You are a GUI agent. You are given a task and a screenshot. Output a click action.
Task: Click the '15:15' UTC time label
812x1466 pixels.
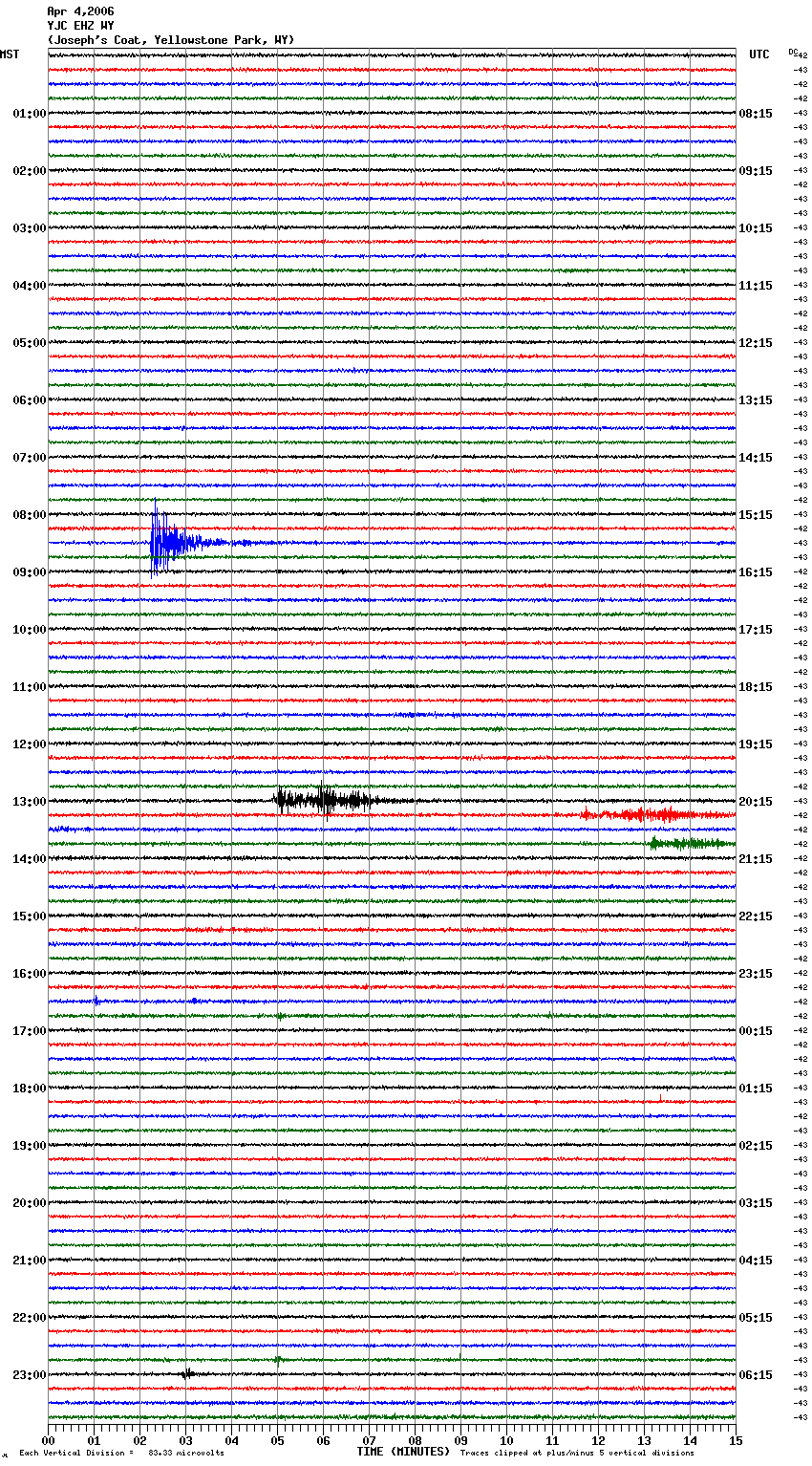756,515
